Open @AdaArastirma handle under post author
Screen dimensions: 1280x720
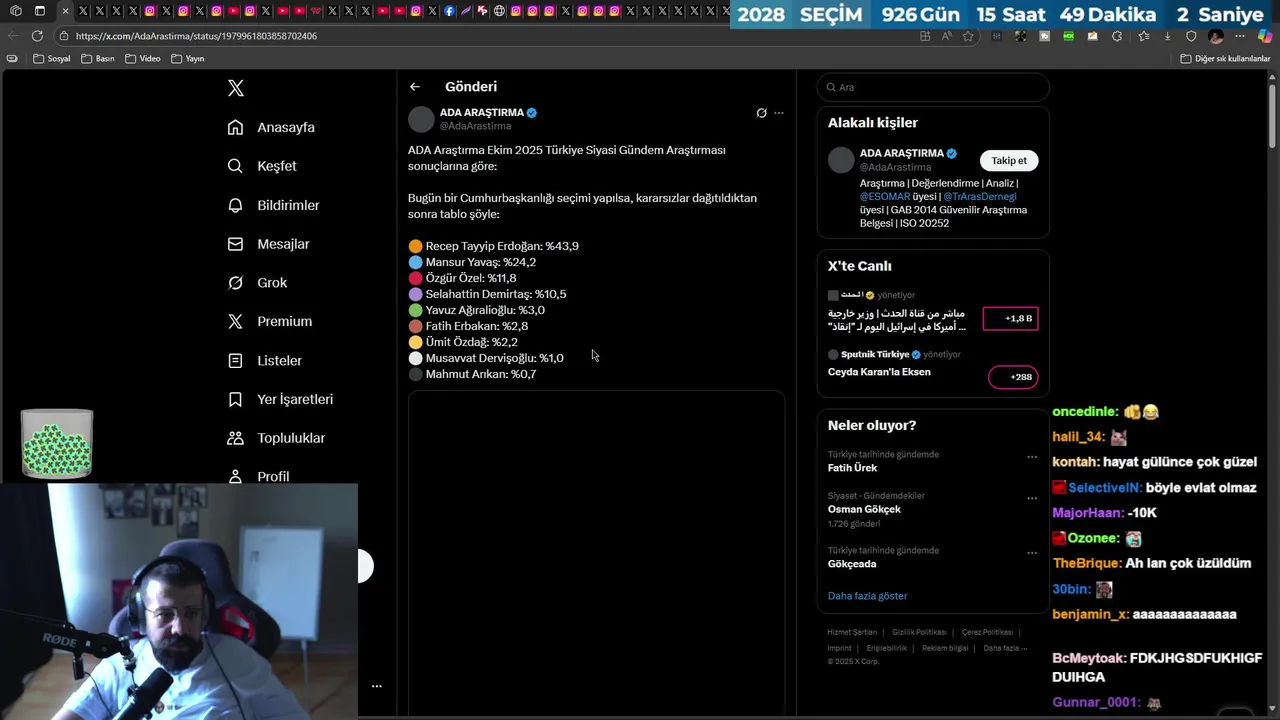point(475,126)
